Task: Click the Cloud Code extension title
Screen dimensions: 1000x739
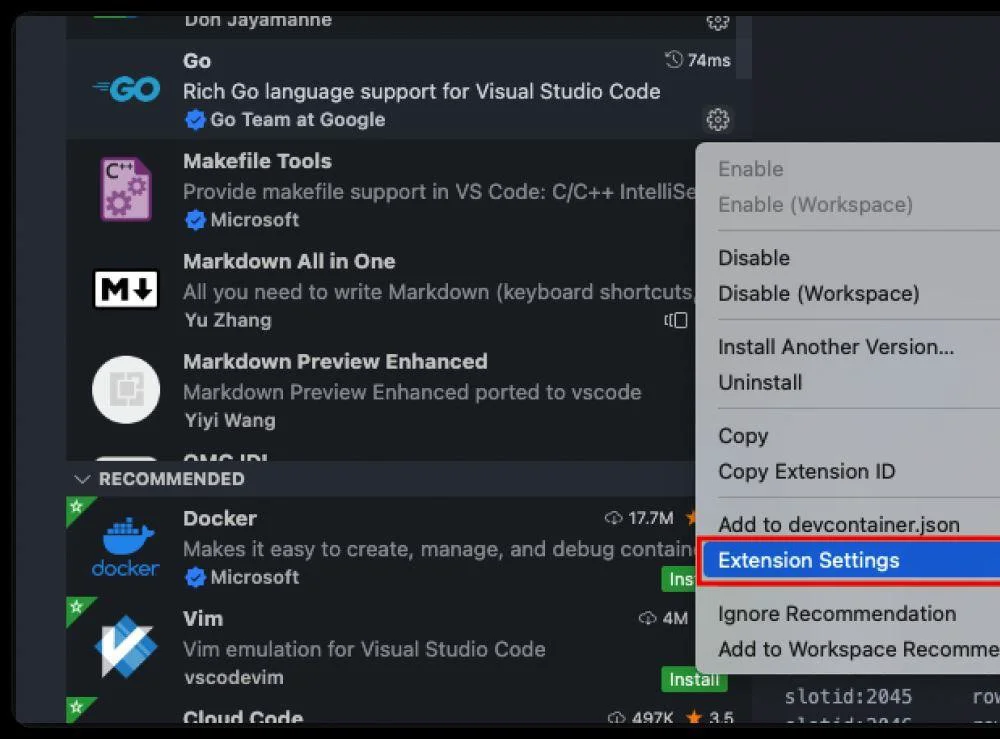Action: 242,717
